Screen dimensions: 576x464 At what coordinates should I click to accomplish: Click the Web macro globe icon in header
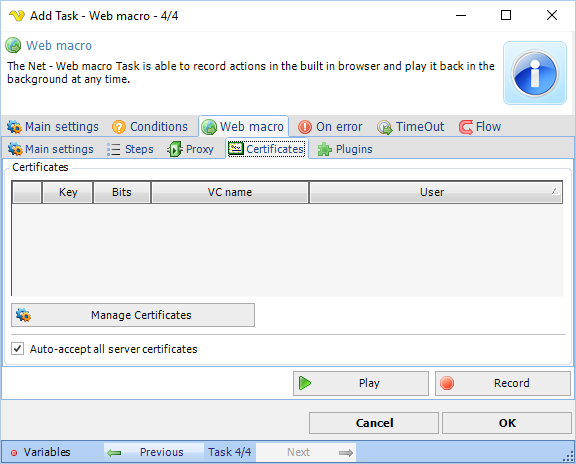[x=13, y=46]
